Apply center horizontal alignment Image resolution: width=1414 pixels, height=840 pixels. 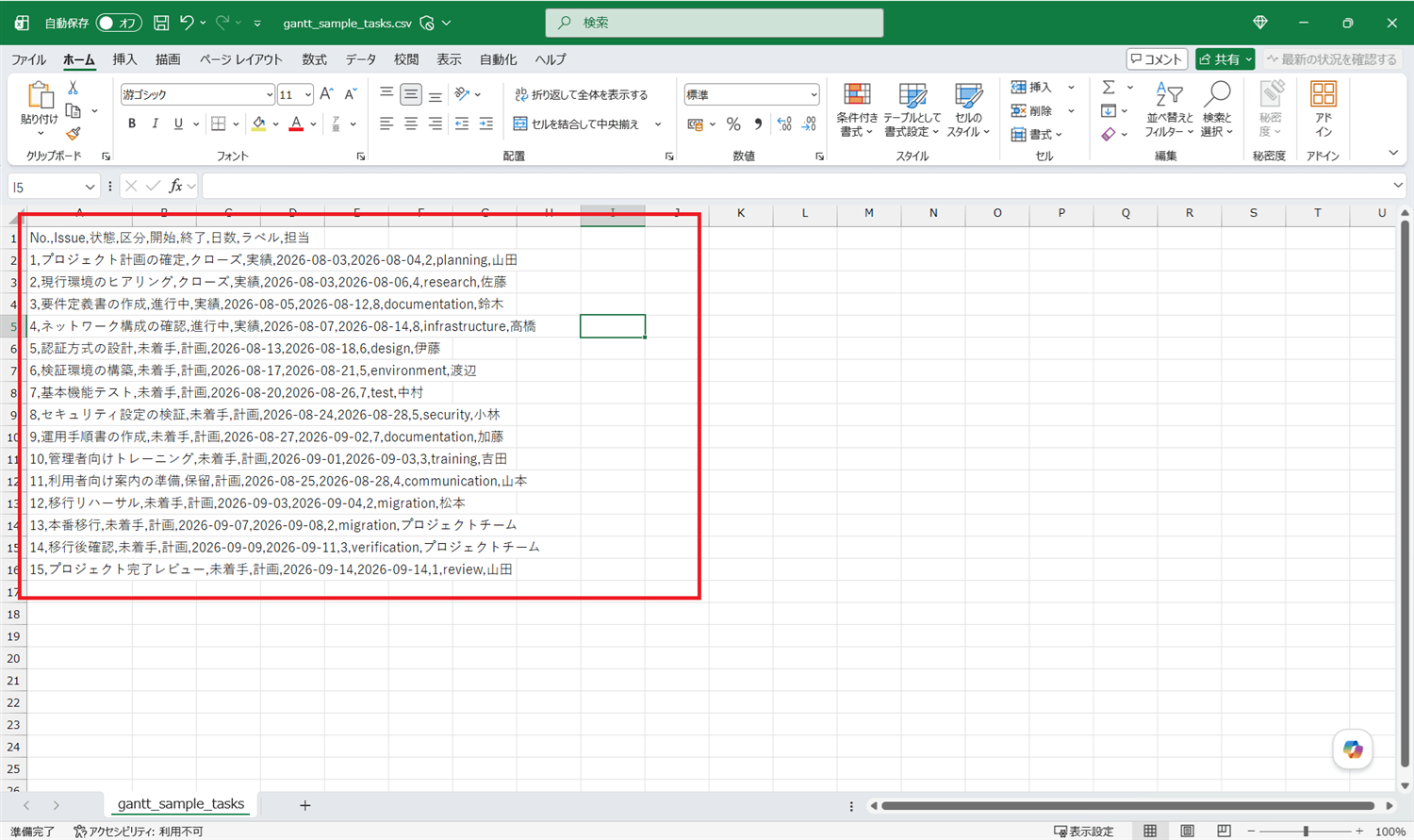pos(411,124)
